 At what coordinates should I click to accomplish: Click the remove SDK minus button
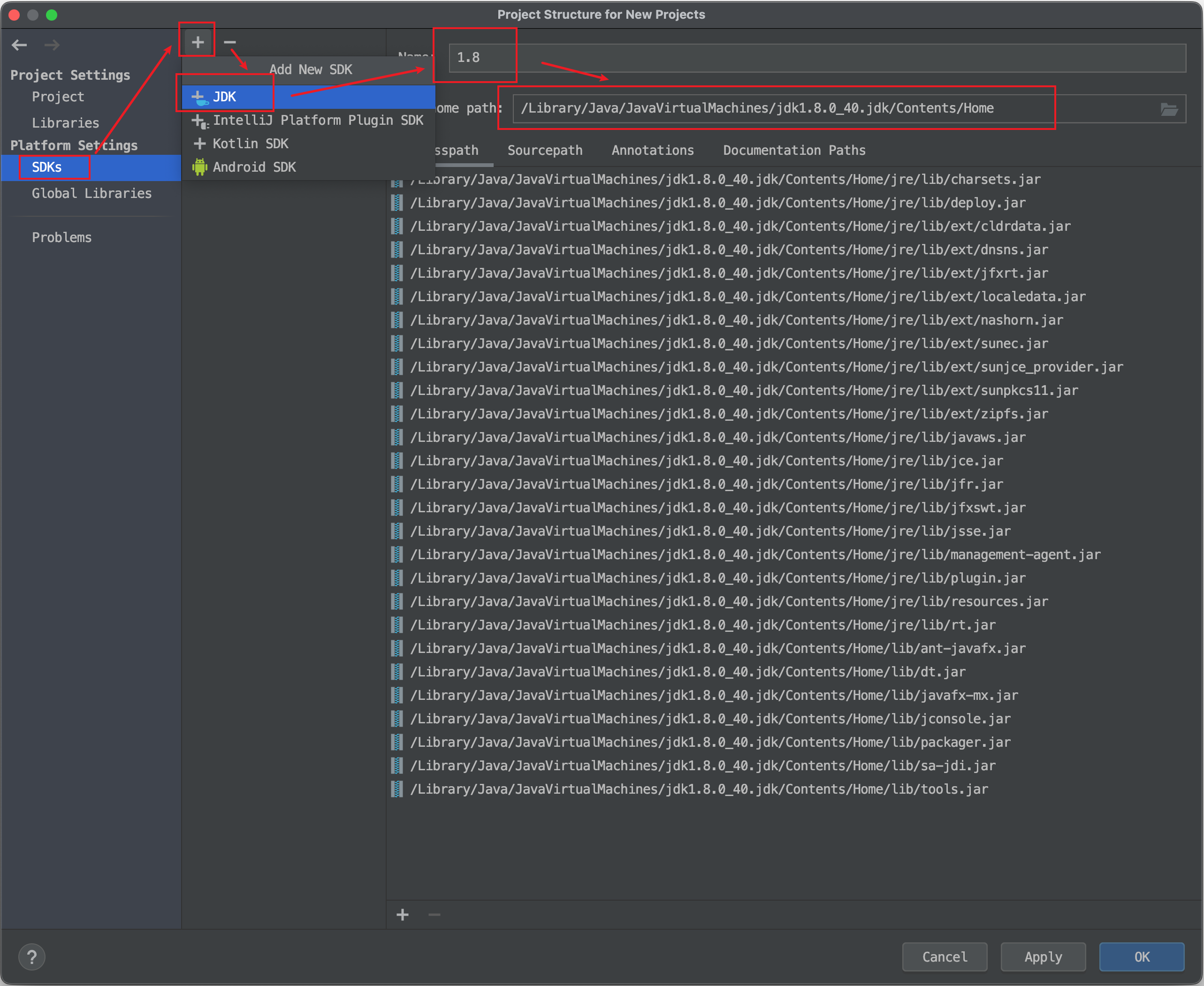pos(229,43)
